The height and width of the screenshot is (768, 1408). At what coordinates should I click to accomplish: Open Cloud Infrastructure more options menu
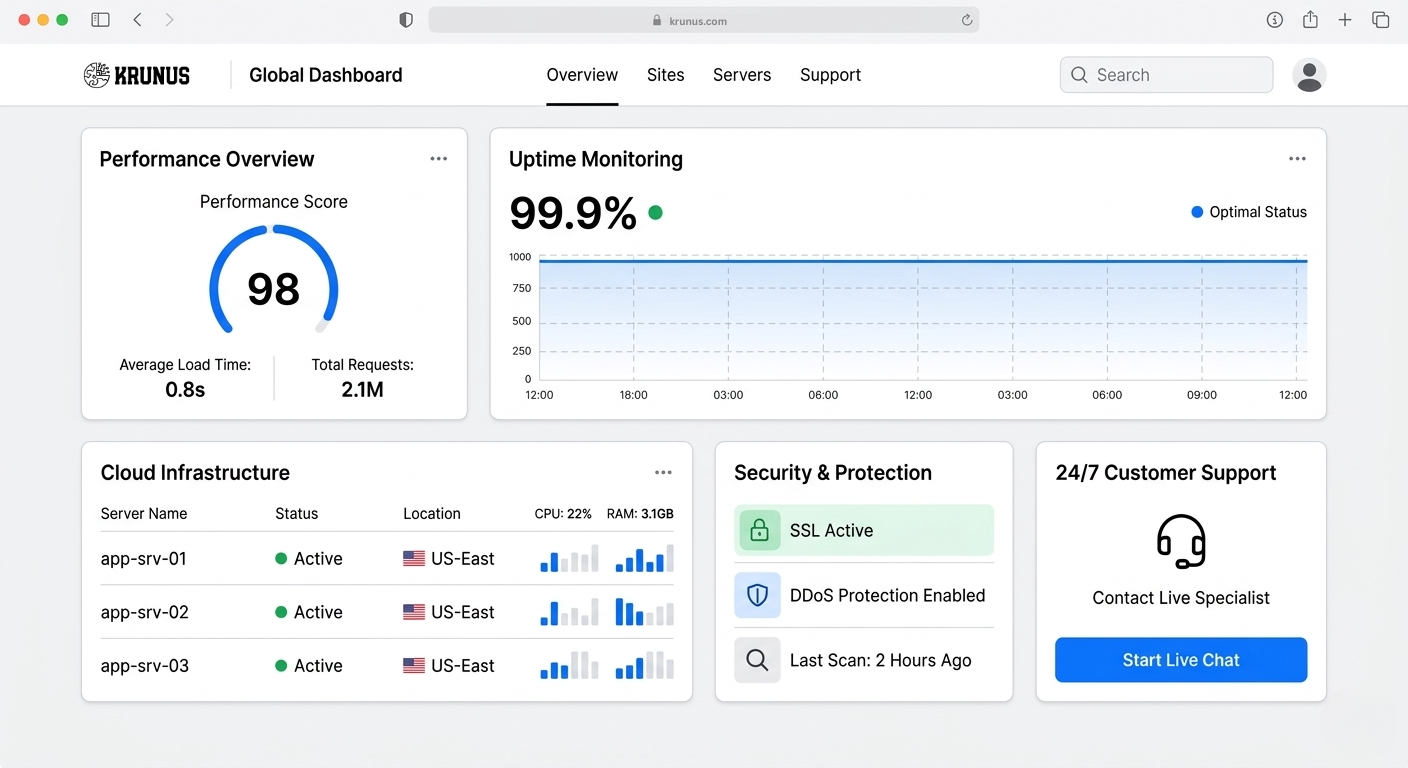663,473
